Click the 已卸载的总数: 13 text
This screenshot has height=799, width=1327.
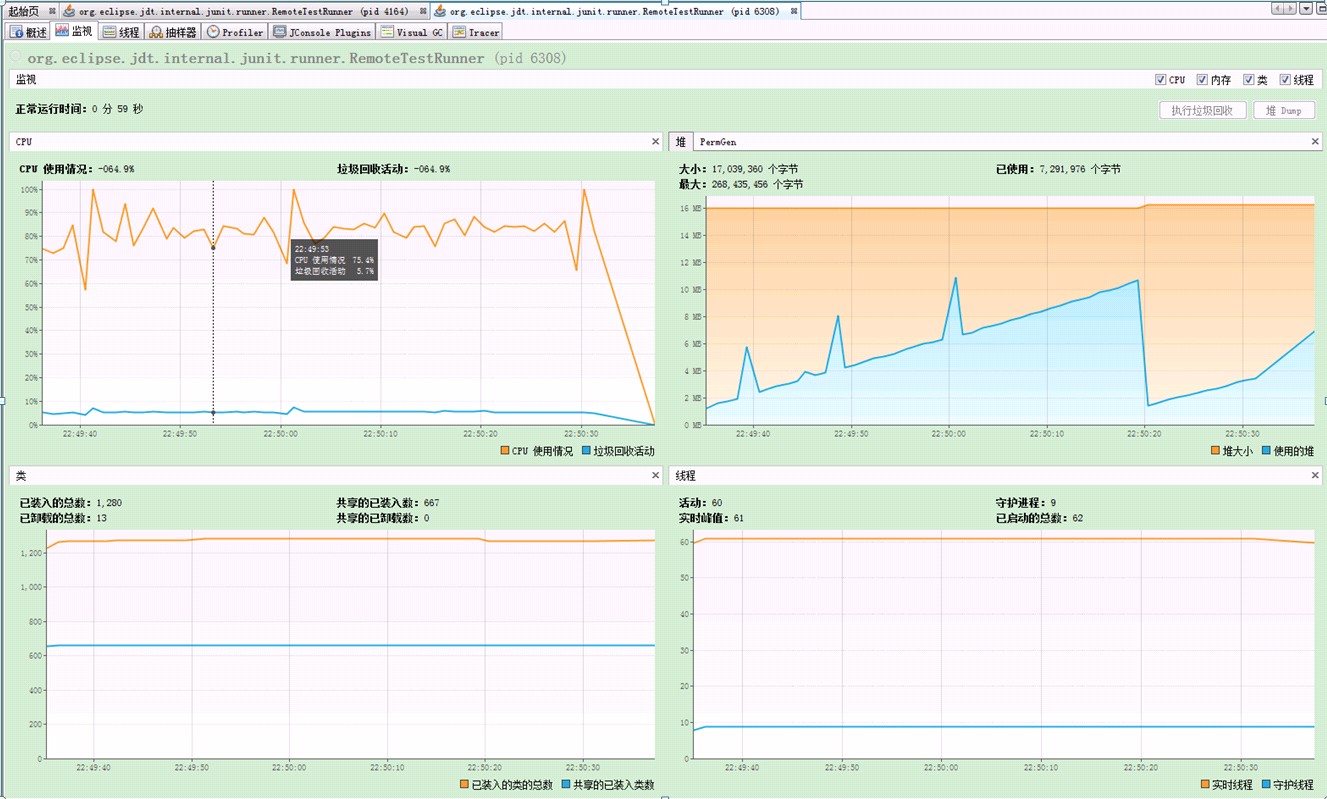click(63, 518)
